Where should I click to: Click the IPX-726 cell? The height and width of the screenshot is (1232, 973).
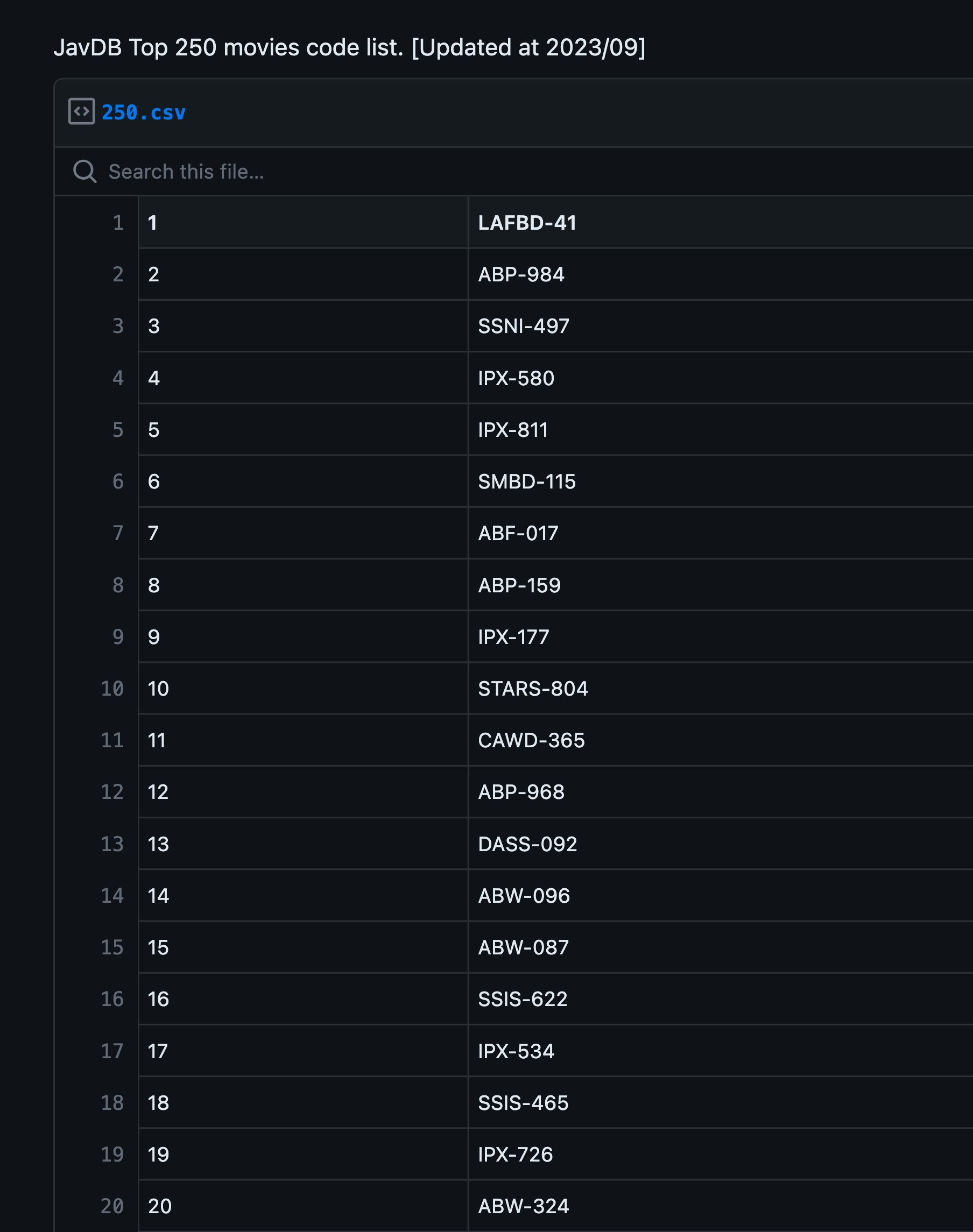(515, 1155)
